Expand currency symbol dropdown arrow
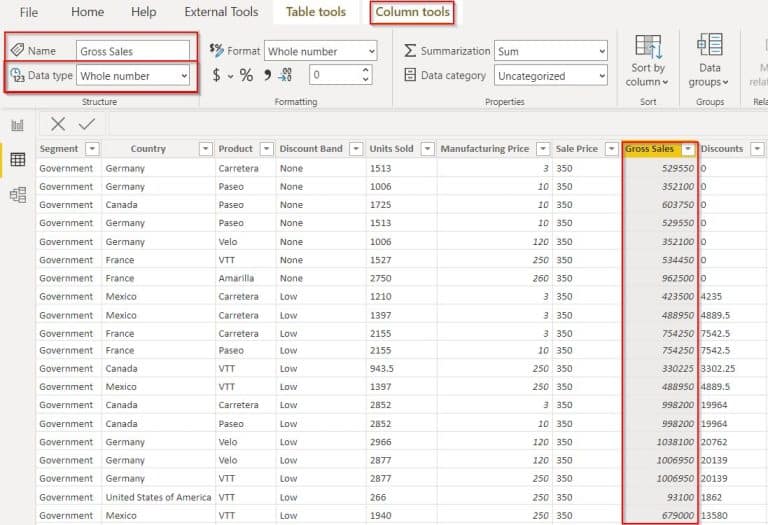 [x=230, y=77]
